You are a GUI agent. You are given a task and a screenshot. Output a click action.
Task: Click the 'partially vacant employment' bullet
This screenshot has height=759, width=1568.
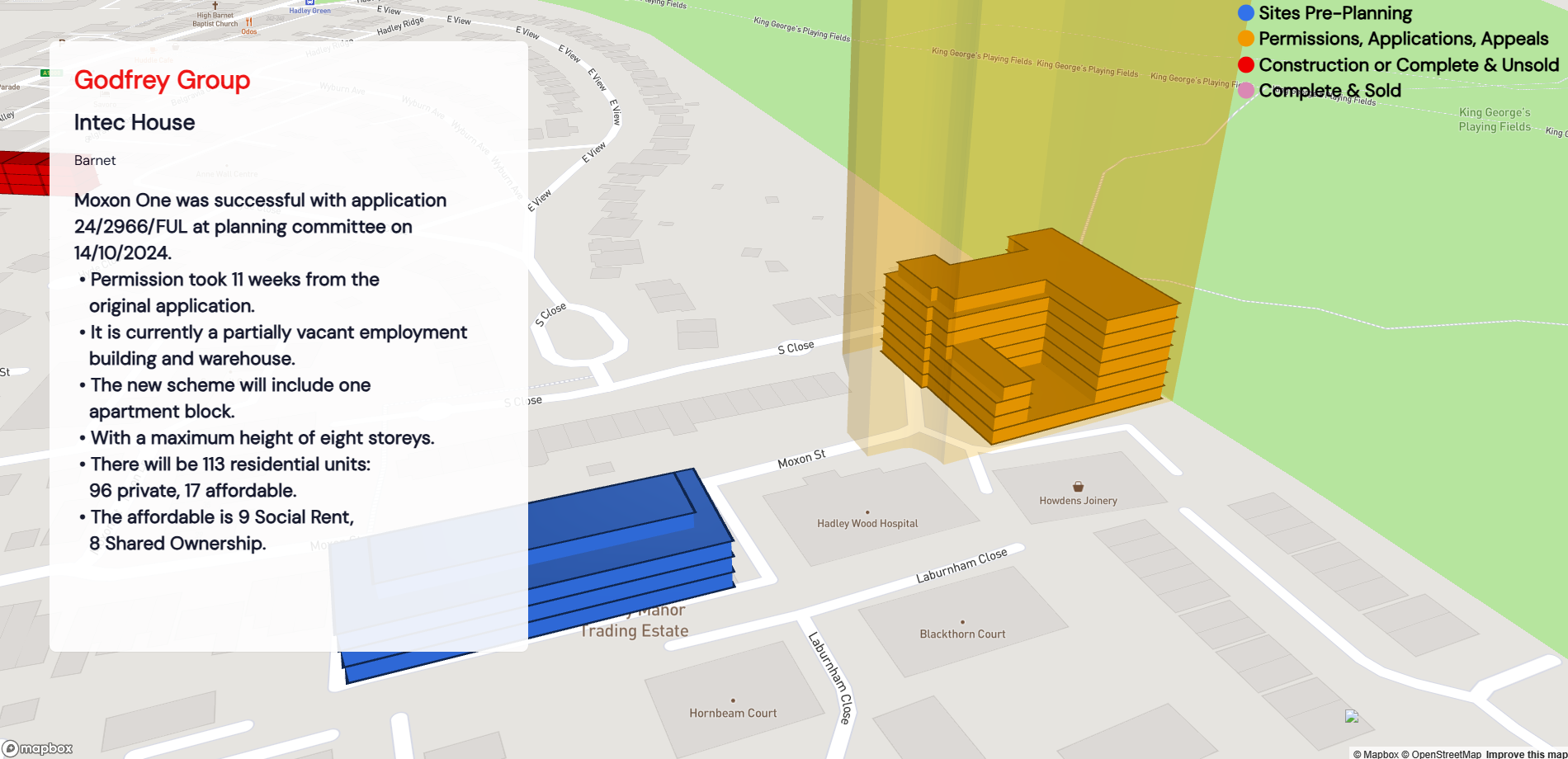tap(273, 346)
